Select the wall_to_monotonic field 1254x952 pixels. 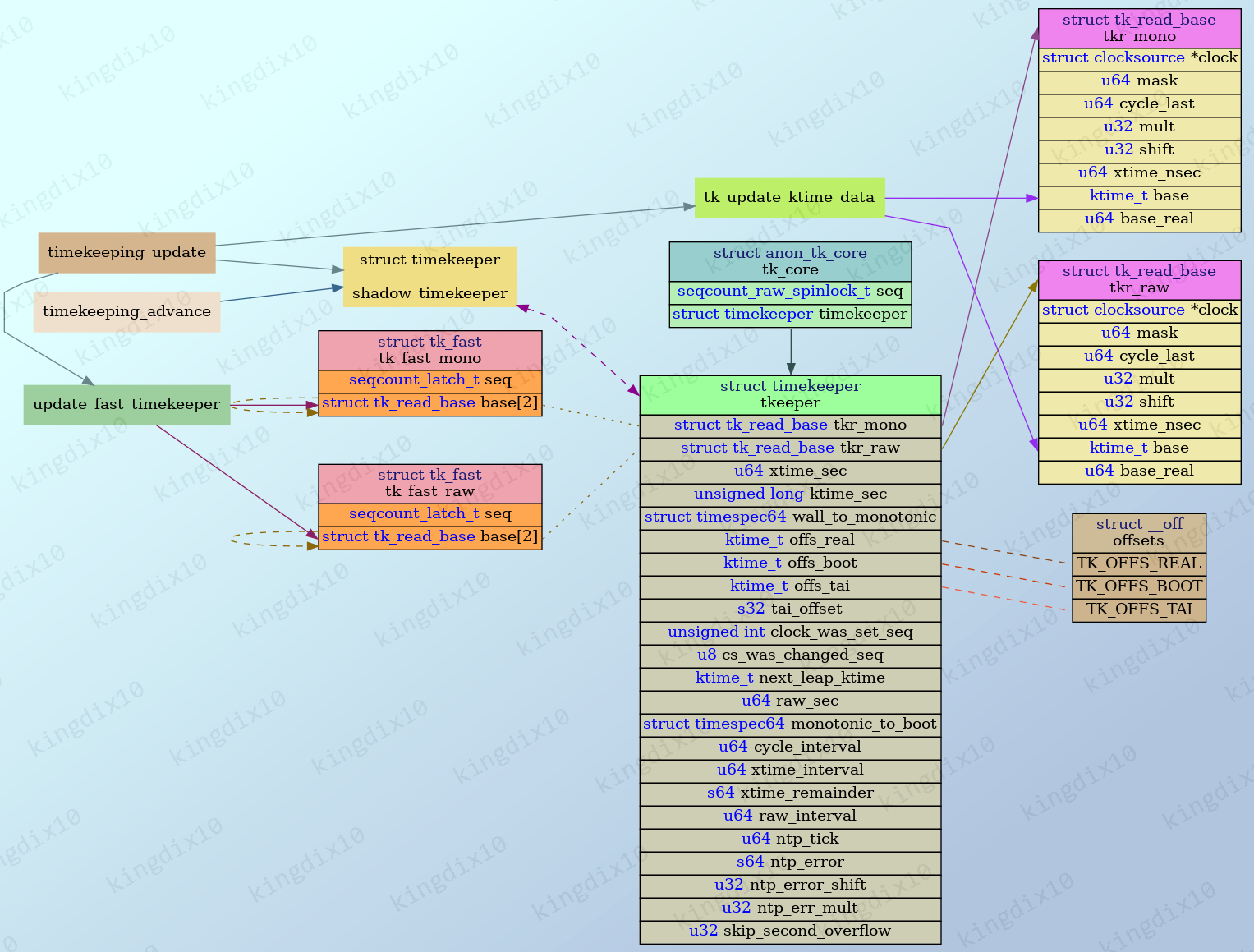(790, 518)
